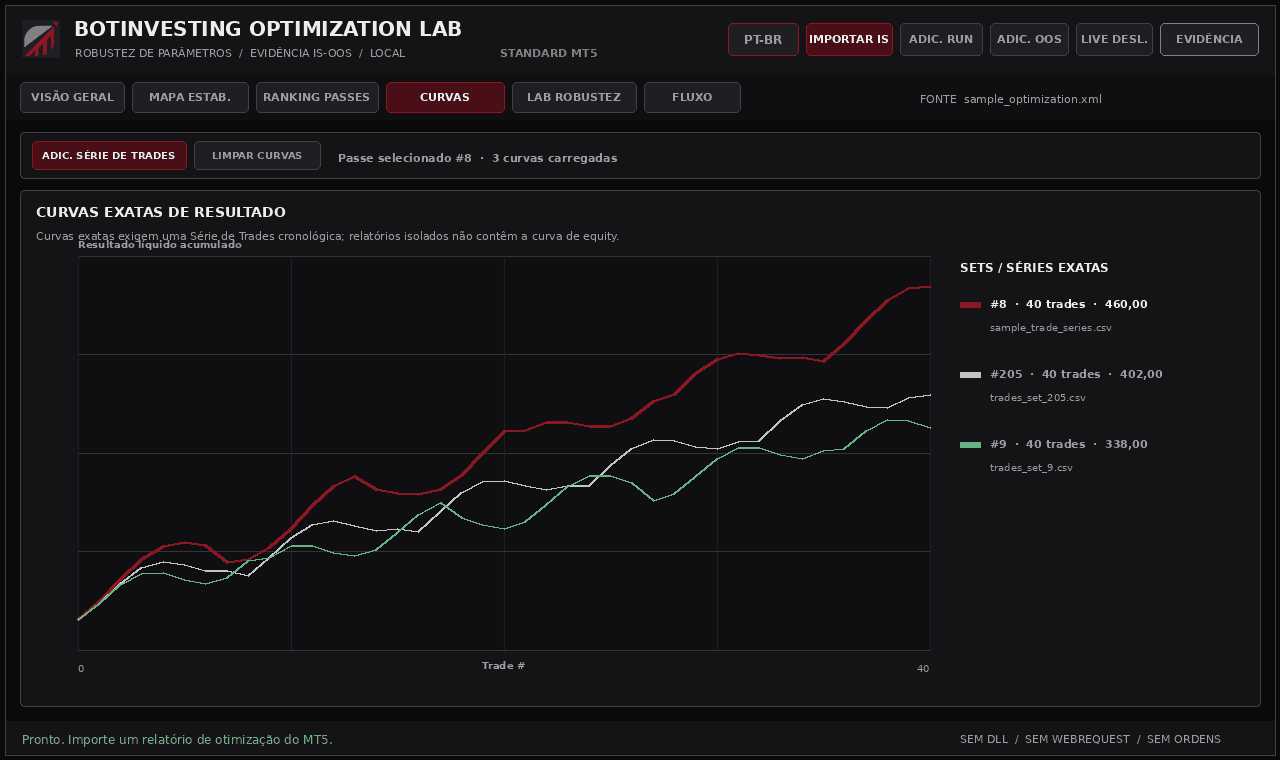Select the CURVAS tab
This screenshot has width=1280, height=760.
pos(445,98)
